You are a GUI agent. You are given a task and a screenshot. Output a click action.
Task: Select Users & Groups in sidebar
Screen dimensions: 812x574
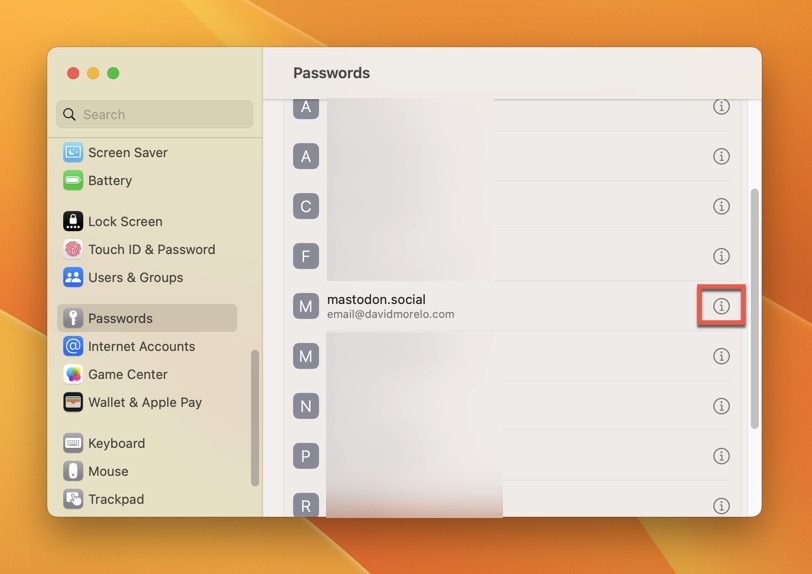[x=147, y=277]
